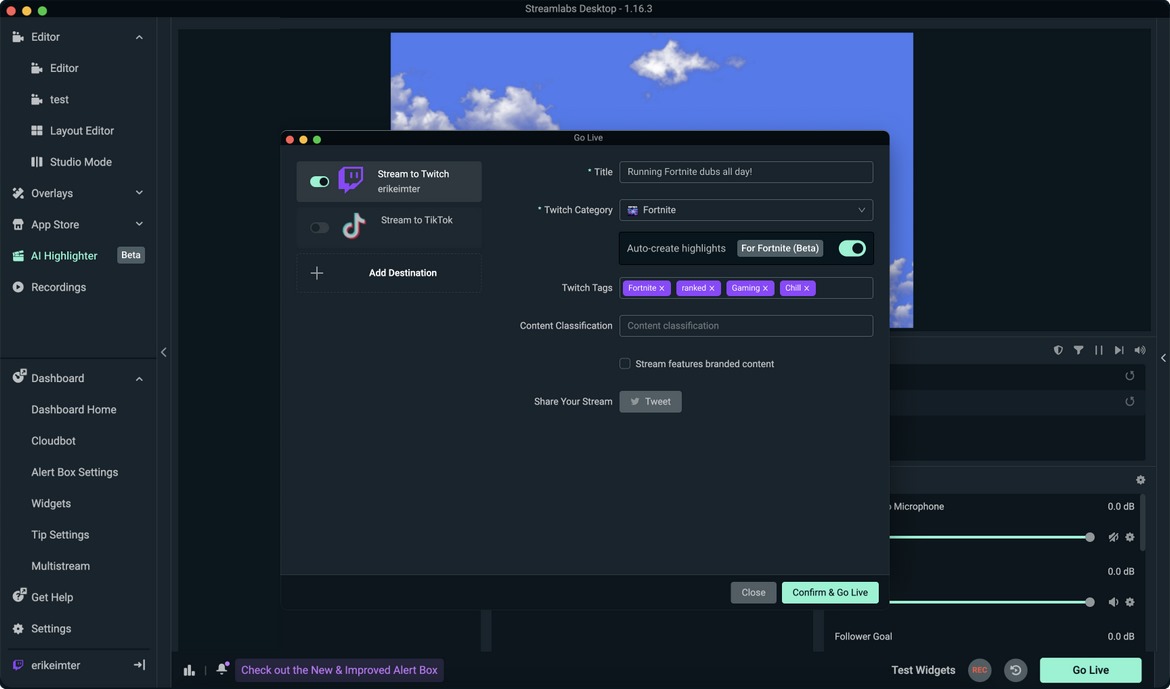Close the Go Live dialog
This screenshot has height=689, width=1170.
coord(753,593)
